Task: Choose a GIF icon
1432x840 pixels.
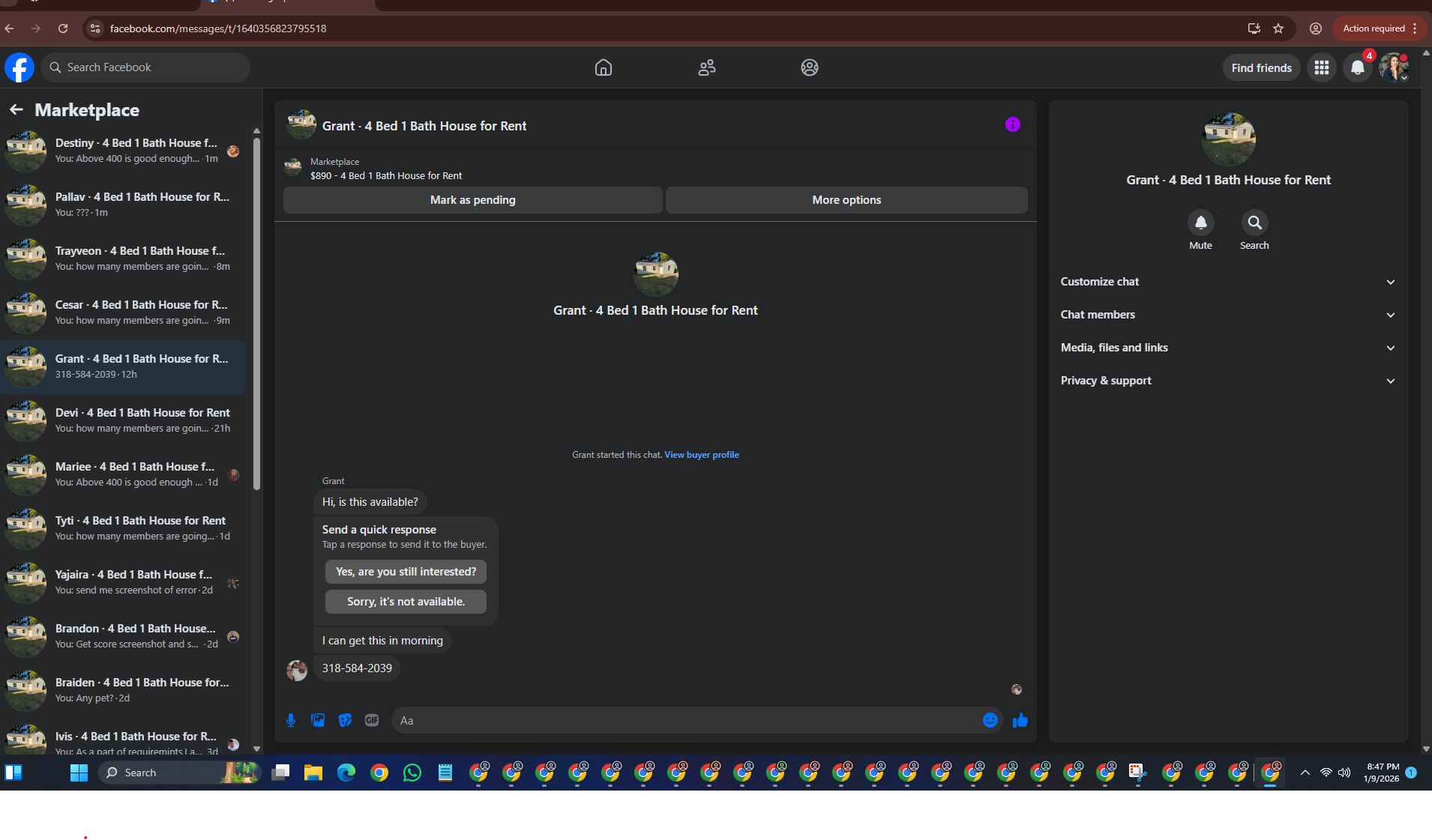Action: click(372, 720)
